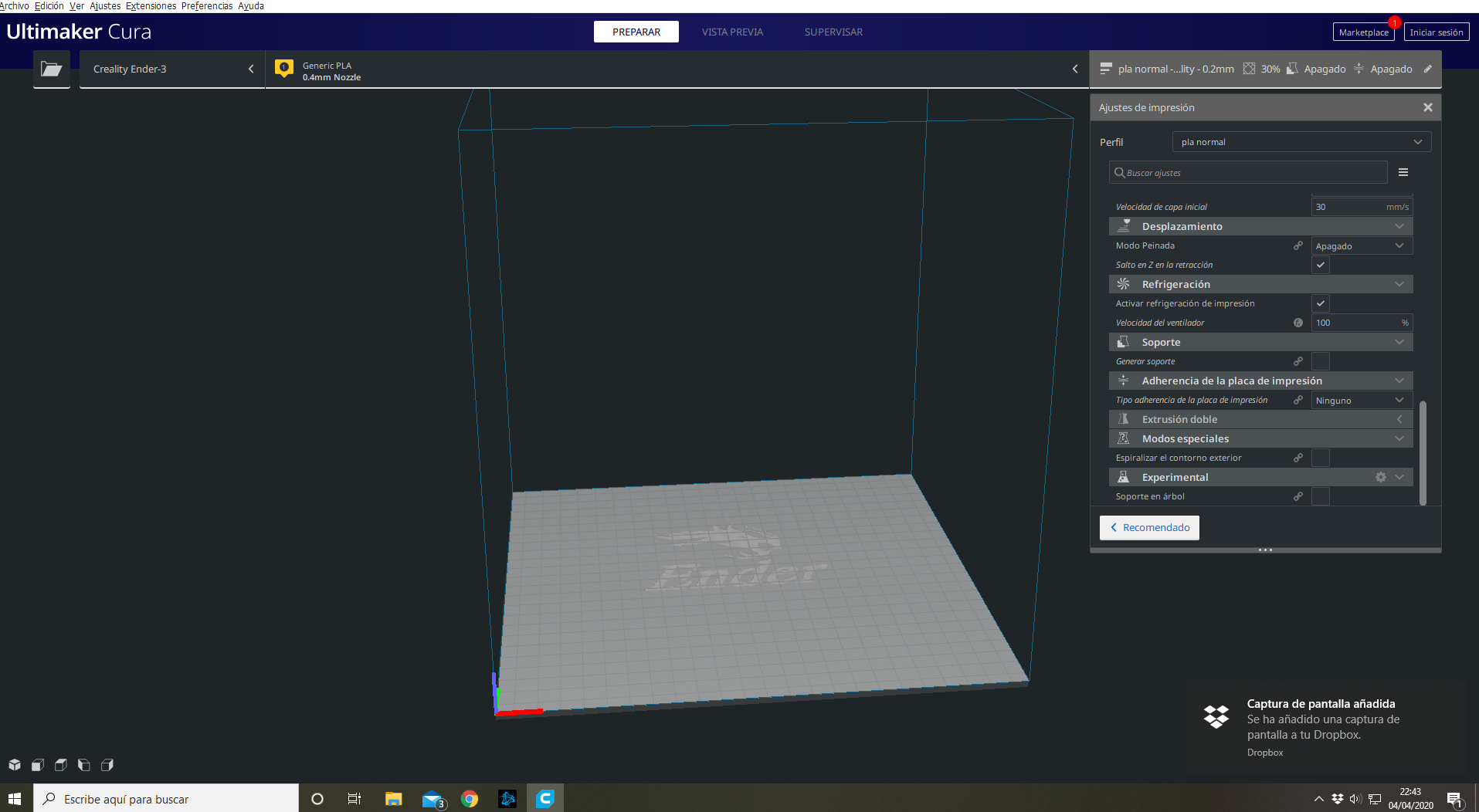This screenshot has height=812, width=1479.
Task: Open the Perfil dropdown showing pla normal
Action: click(x=1301, y=142)
